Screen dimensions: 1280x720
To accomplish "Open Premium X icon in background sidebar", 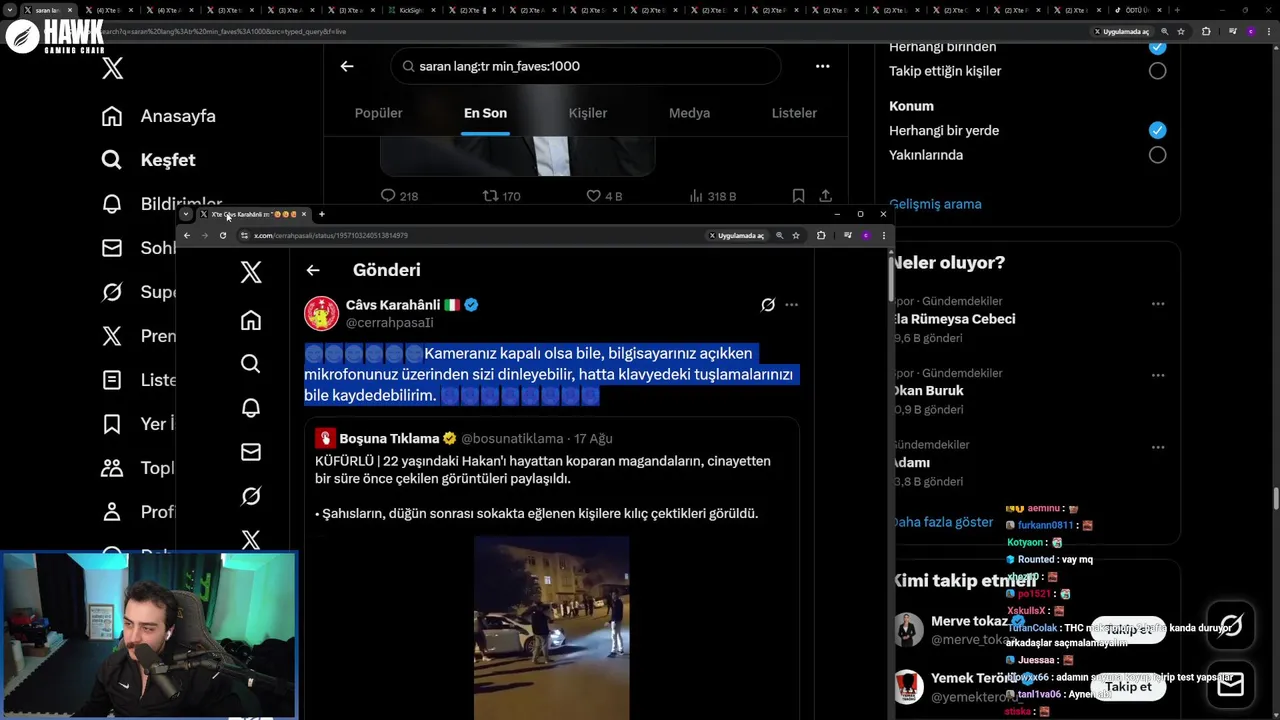I will [x=112, y=336].
